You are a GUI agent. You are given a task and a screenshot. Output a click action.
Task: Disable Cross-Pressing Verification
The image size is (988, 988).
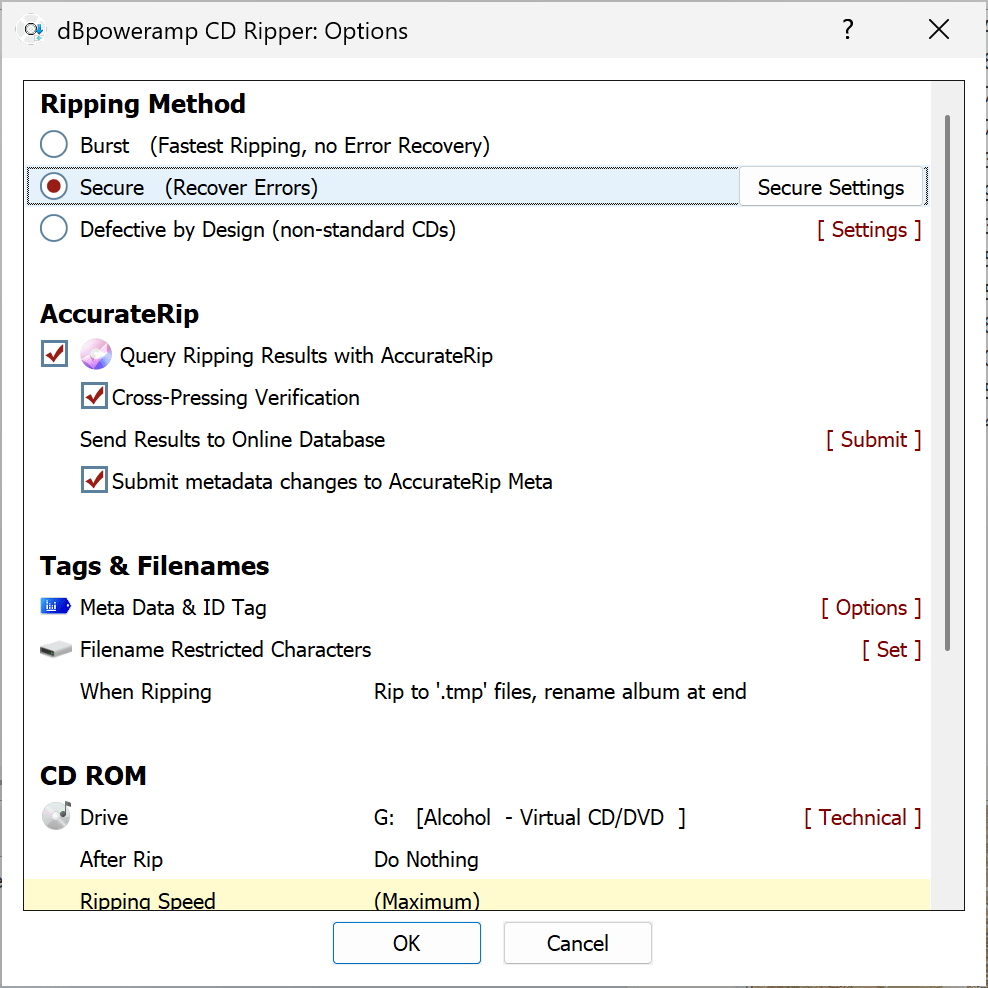[x=93, y=395]
